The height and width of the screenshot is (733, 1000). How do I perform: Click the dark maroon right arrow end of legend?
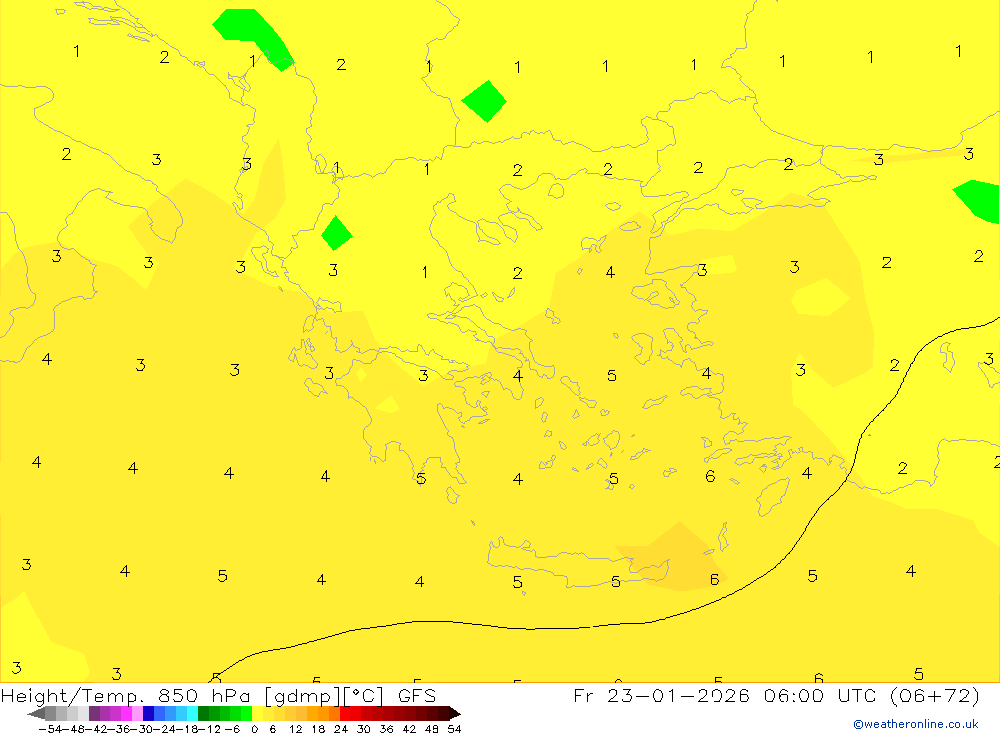(455, 713)
